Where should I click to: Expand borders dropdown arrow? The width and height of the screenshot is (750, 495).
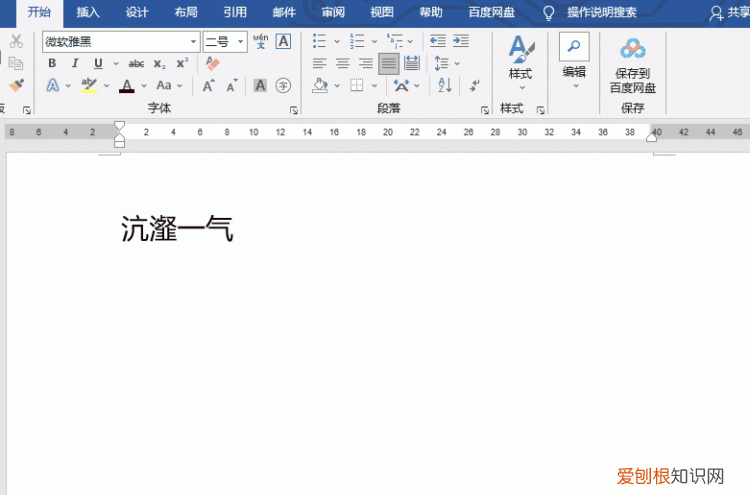[375, 86]
